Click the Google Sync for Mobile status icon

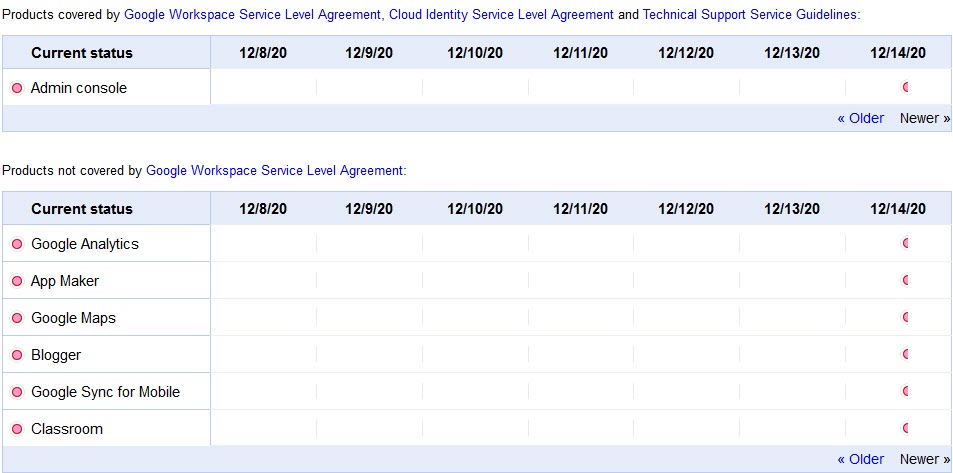coord(17,392)
